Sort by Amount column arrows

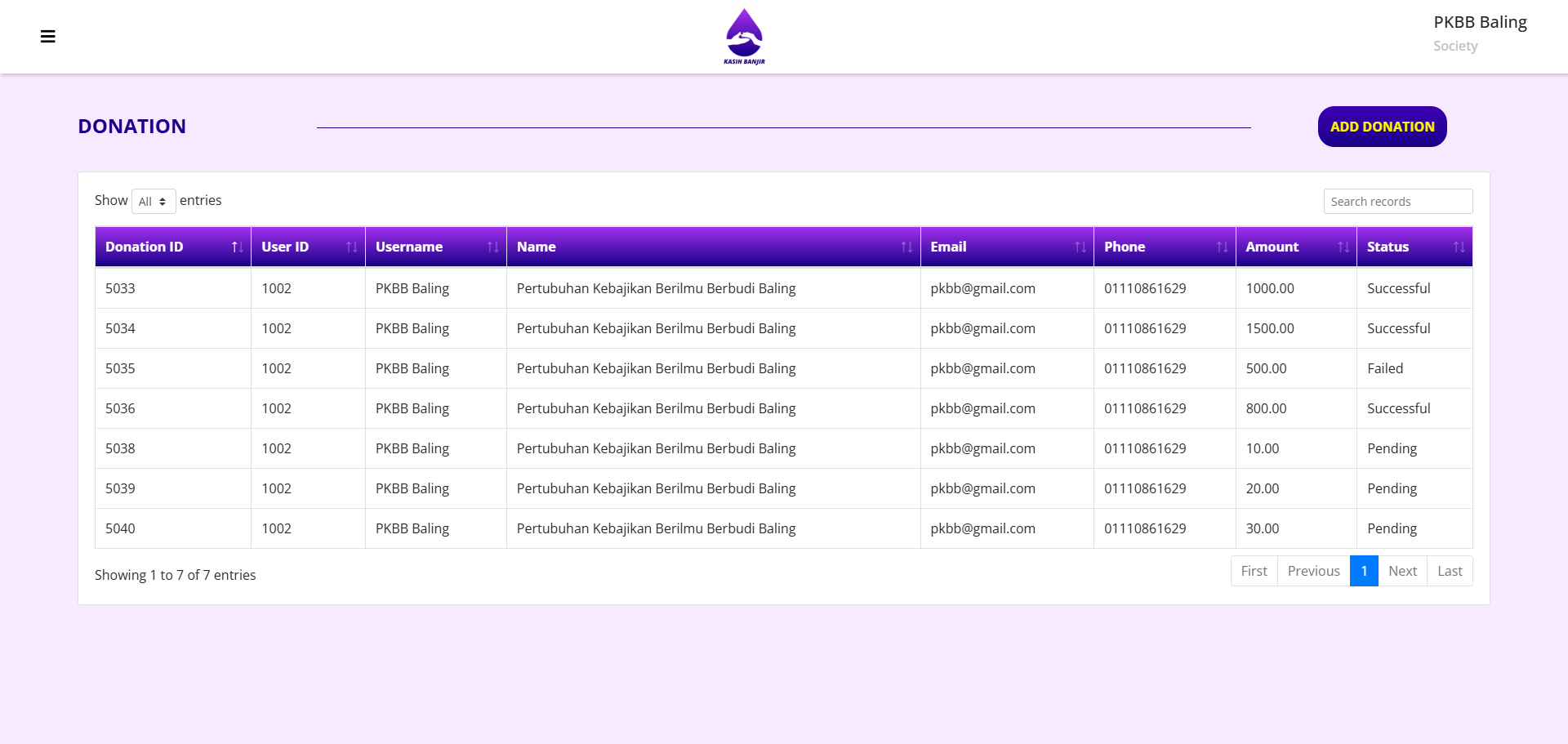[1343, 247]
